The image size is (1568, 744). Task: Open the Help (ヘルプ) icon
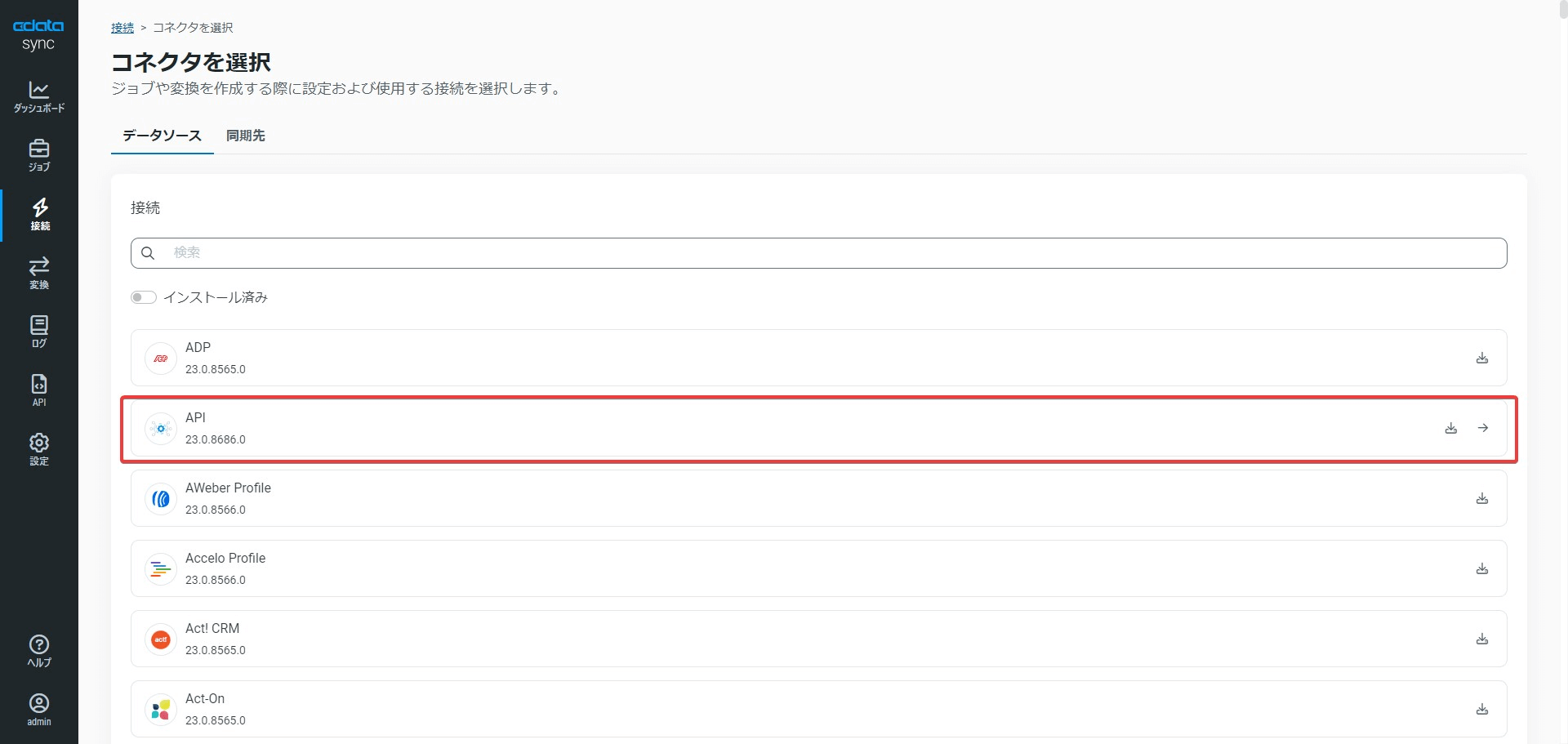pyautogui.click(x=39, y=651)
